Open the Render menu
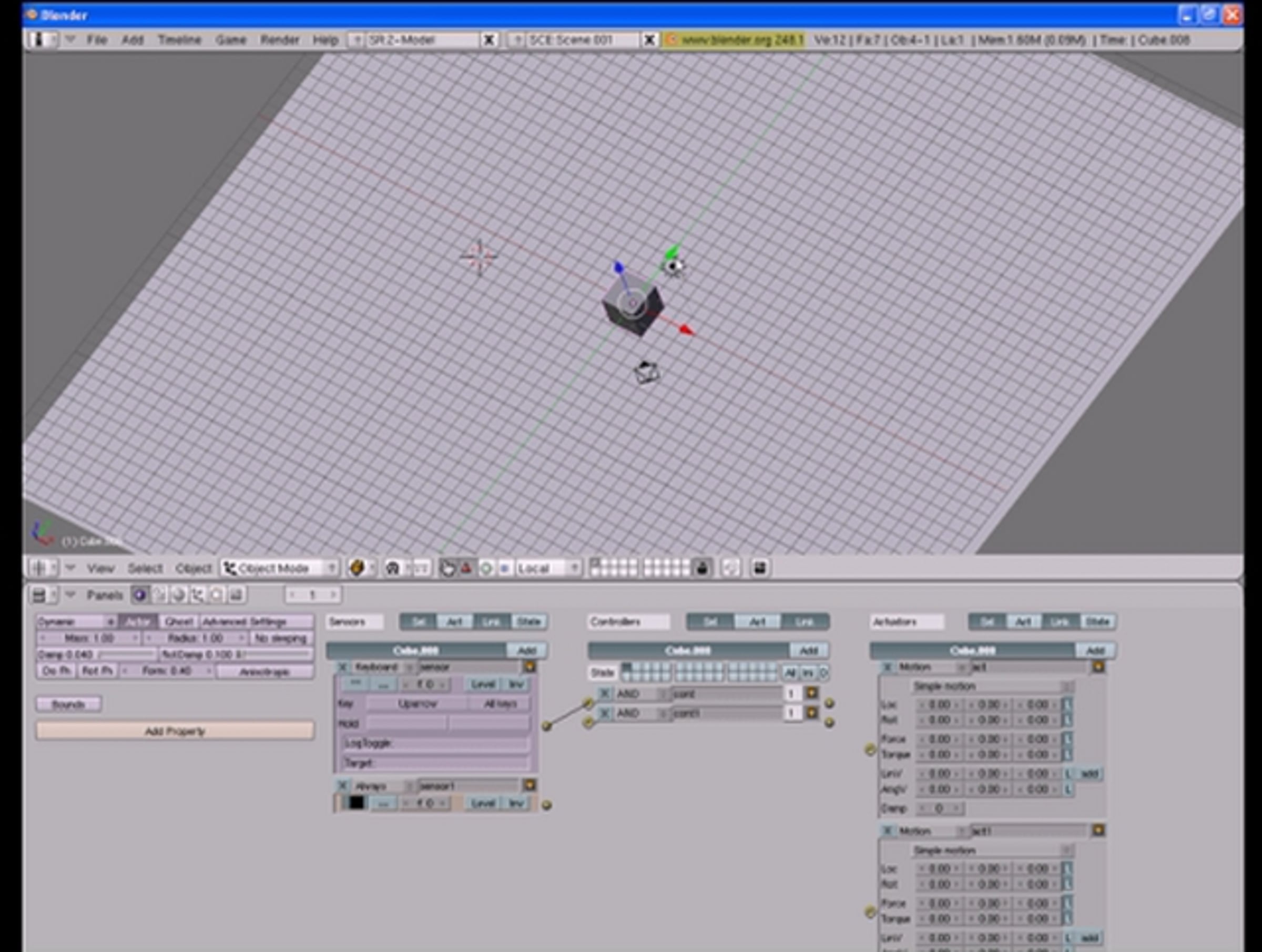 click(x=280, y=40)
